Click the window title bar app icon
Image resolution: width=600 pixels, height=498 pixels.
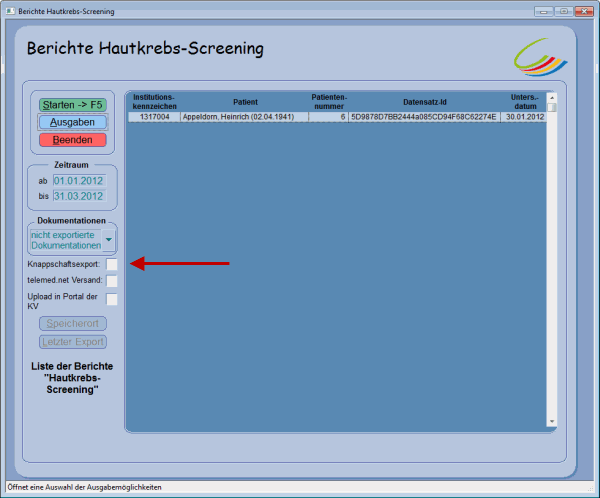[9, 10]
